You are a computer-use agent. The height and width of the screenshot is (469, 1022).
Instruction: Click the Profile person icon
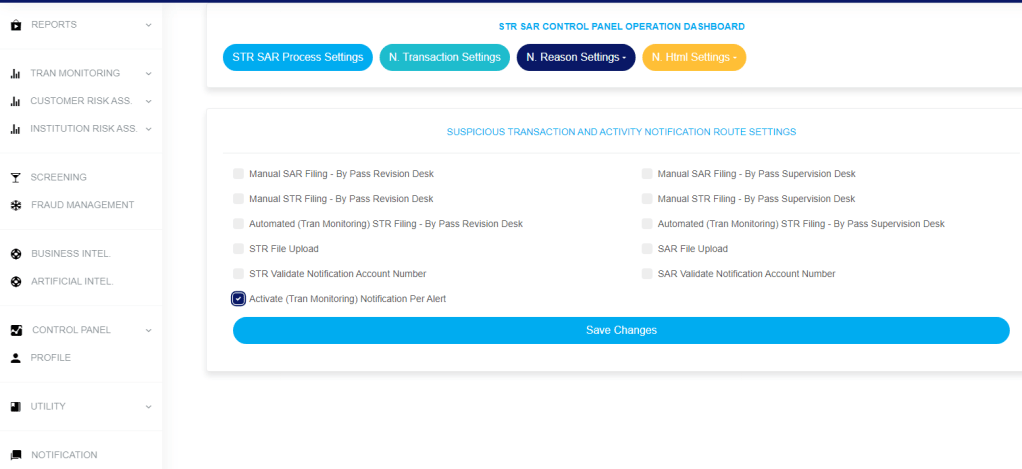click(x=16, y=358)
